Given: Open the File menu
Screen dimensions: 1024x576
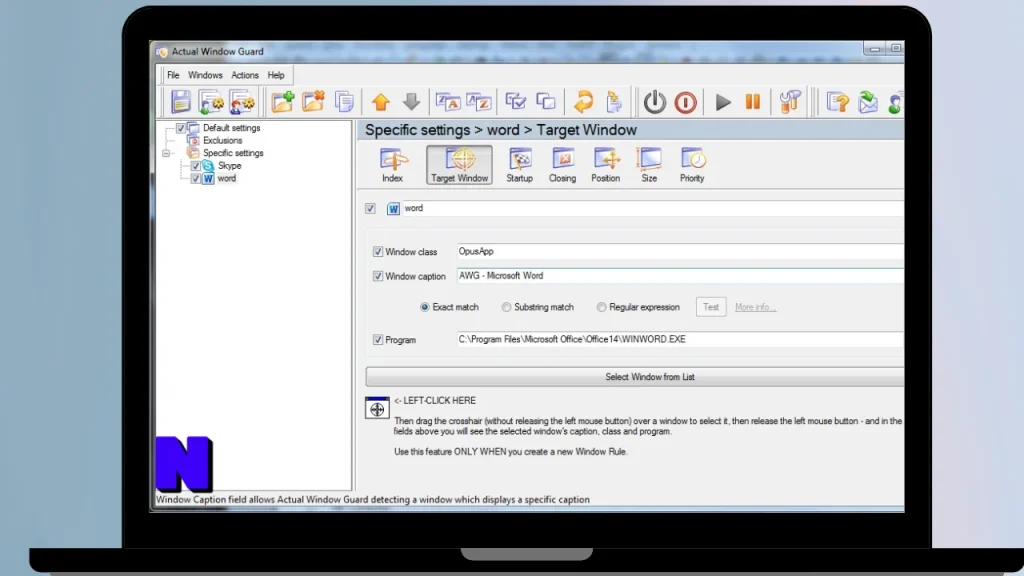Looking at the screenshot, I should [173, 75].
